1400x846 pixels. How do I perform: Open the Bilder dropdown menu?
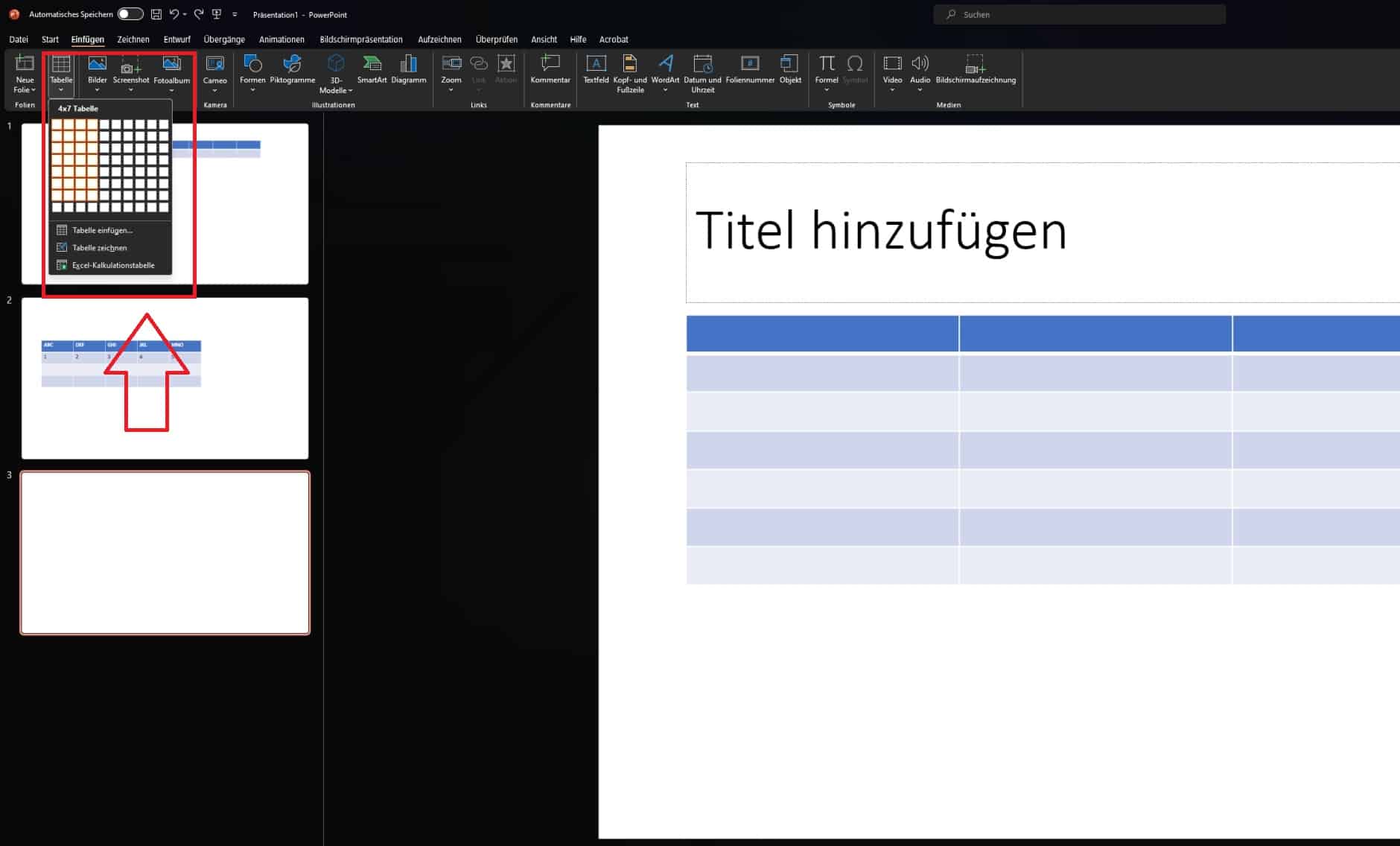(x=98, y=90)
